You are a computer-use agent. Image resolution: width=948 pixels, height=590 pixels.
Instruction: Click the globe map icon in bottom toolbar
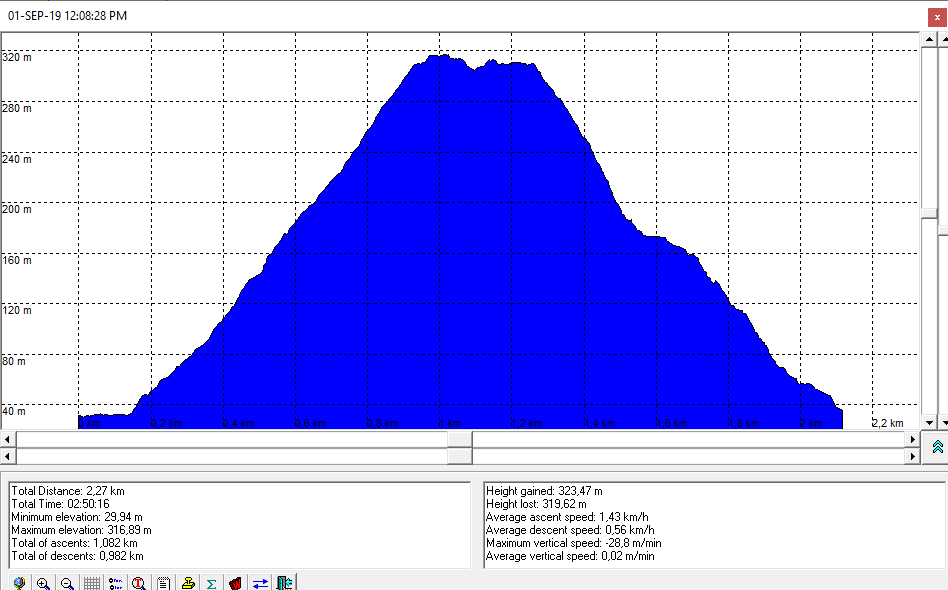coord(19,583)
